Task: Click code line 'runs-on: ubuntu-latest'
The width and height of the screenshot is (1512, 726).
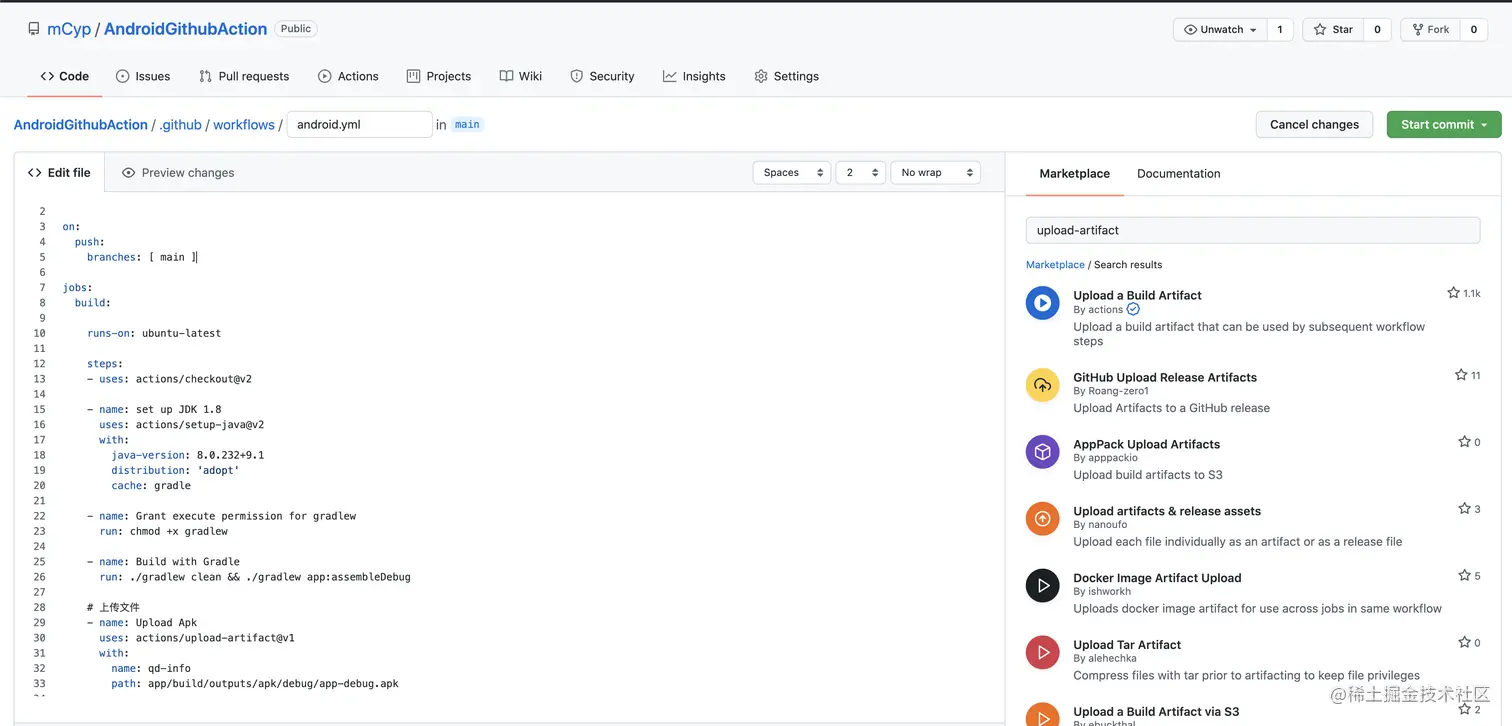Action: pyautogui.click(x=154, y=333)
